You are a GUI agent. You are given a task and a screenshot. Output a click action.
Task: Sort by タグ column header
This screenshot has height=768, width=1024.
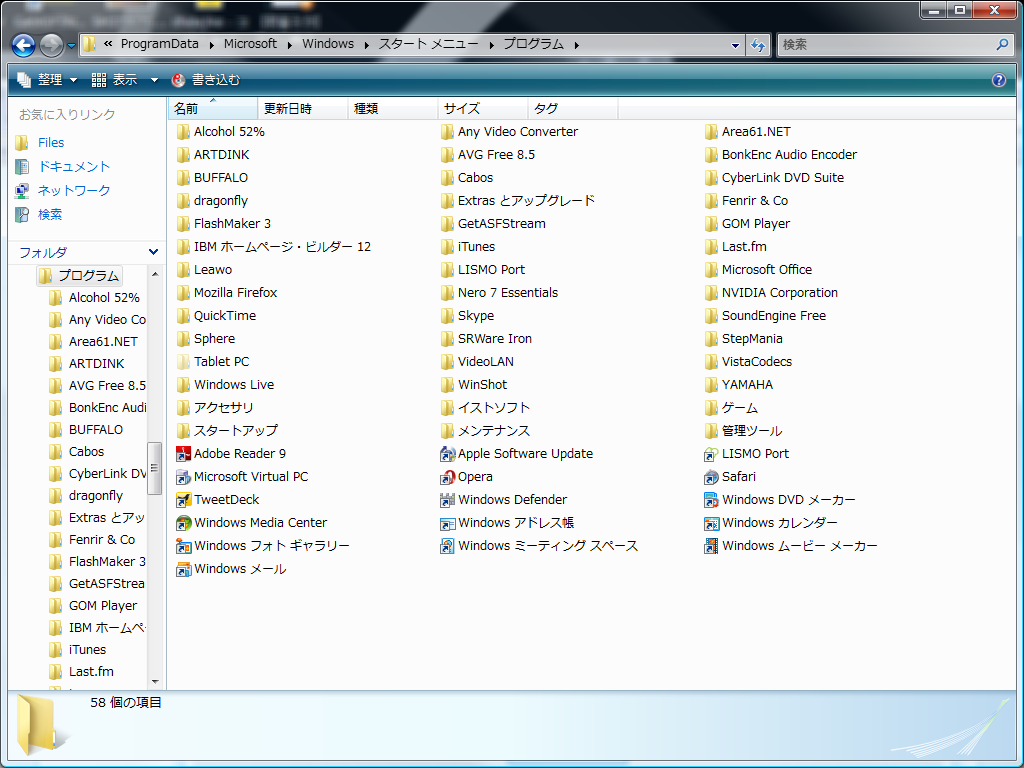pos(573,108)
